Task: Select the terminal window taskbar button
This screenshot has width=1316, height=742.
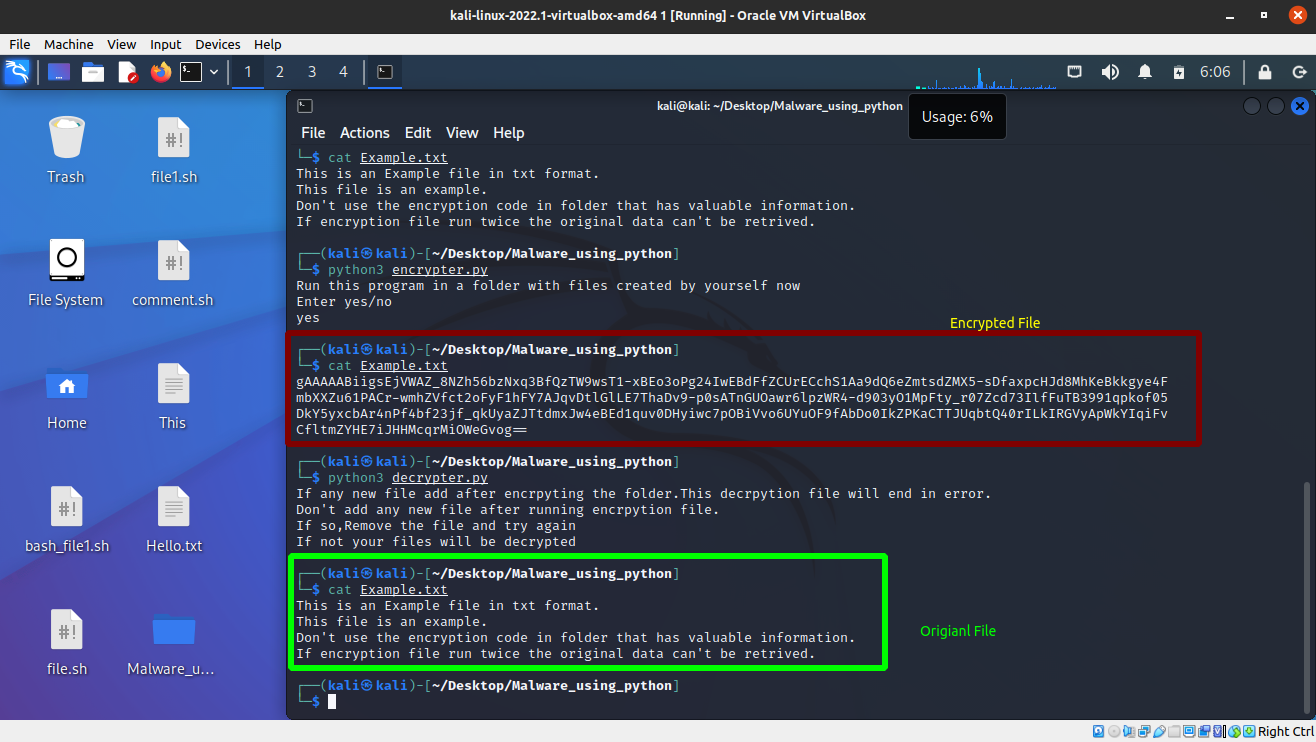Action: pyautogui.click(x=385, y=72)
